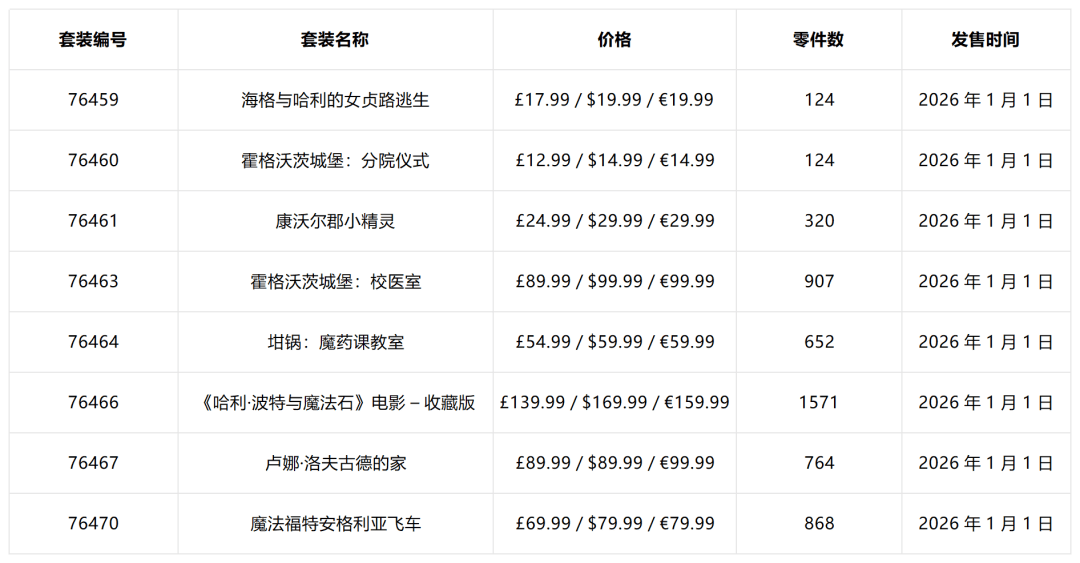
Task: Click the 907 parts count cell
Action: (818, 282)
